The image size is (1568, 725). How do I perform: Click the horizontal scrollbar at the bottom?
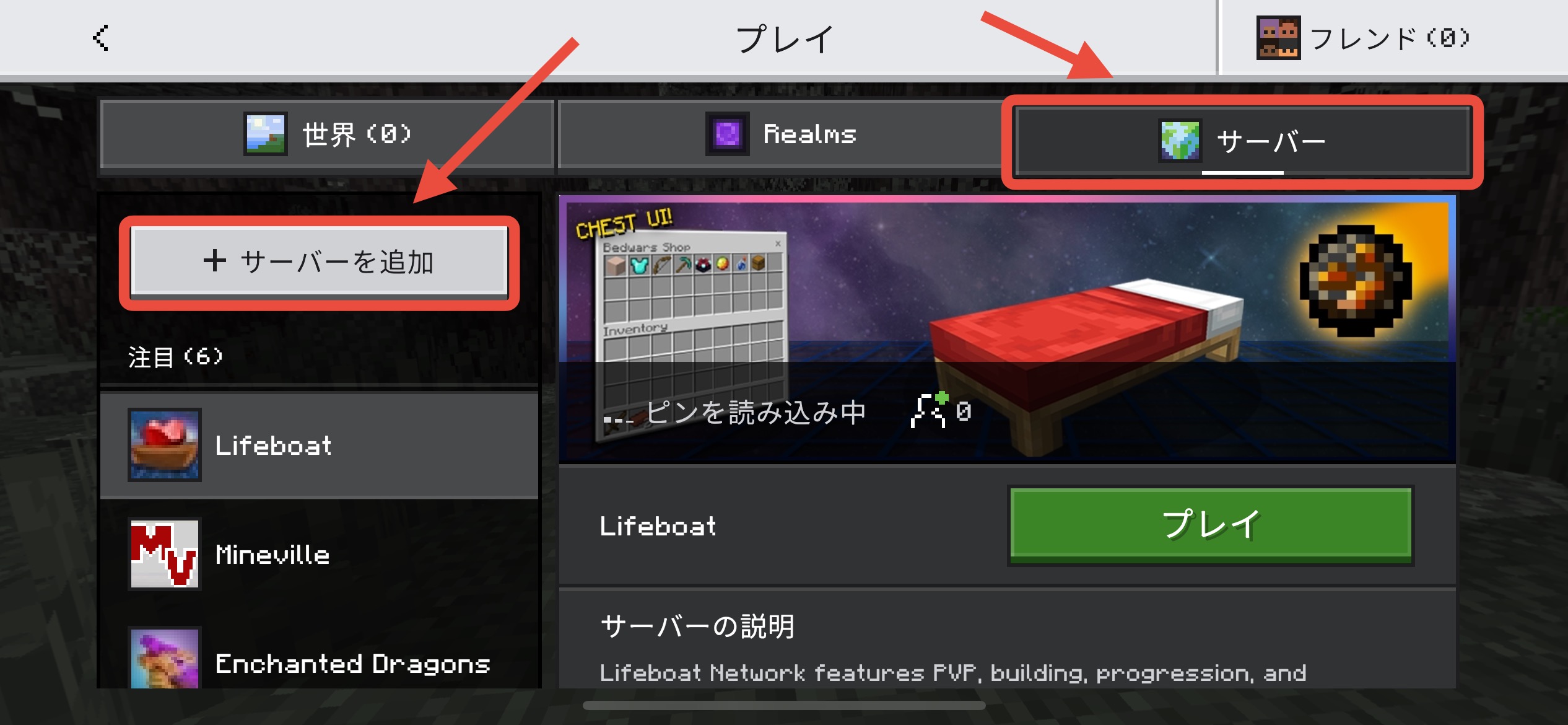coord(784,706)
